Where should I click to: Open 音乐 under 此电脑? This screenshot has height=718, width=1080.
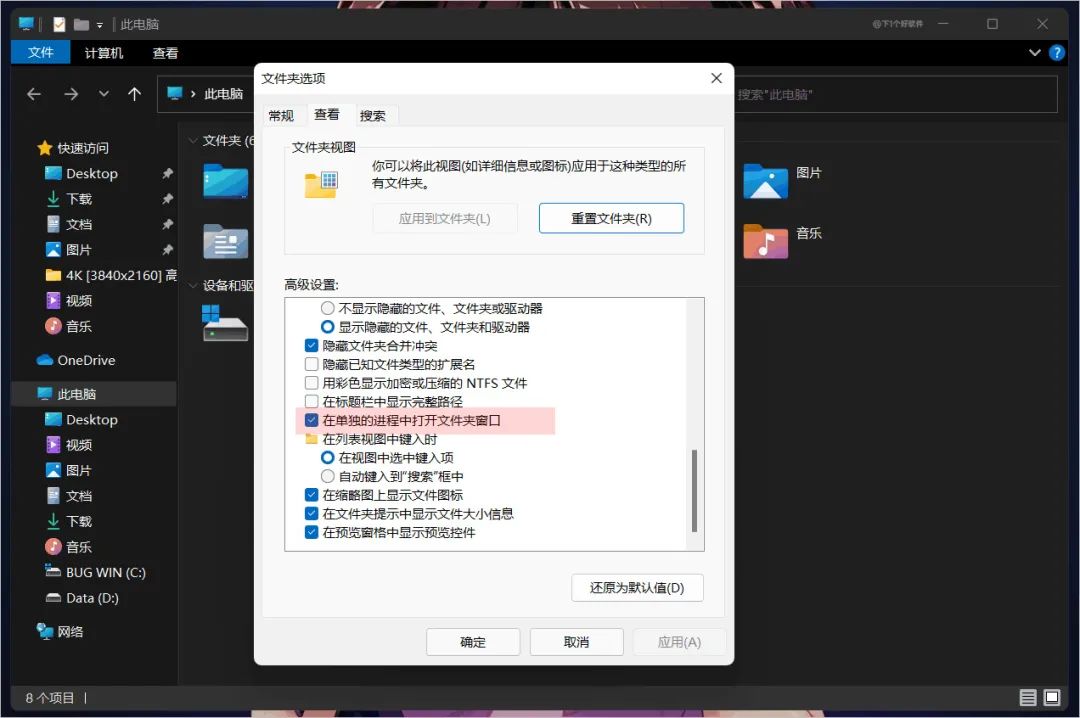point(79,547)
